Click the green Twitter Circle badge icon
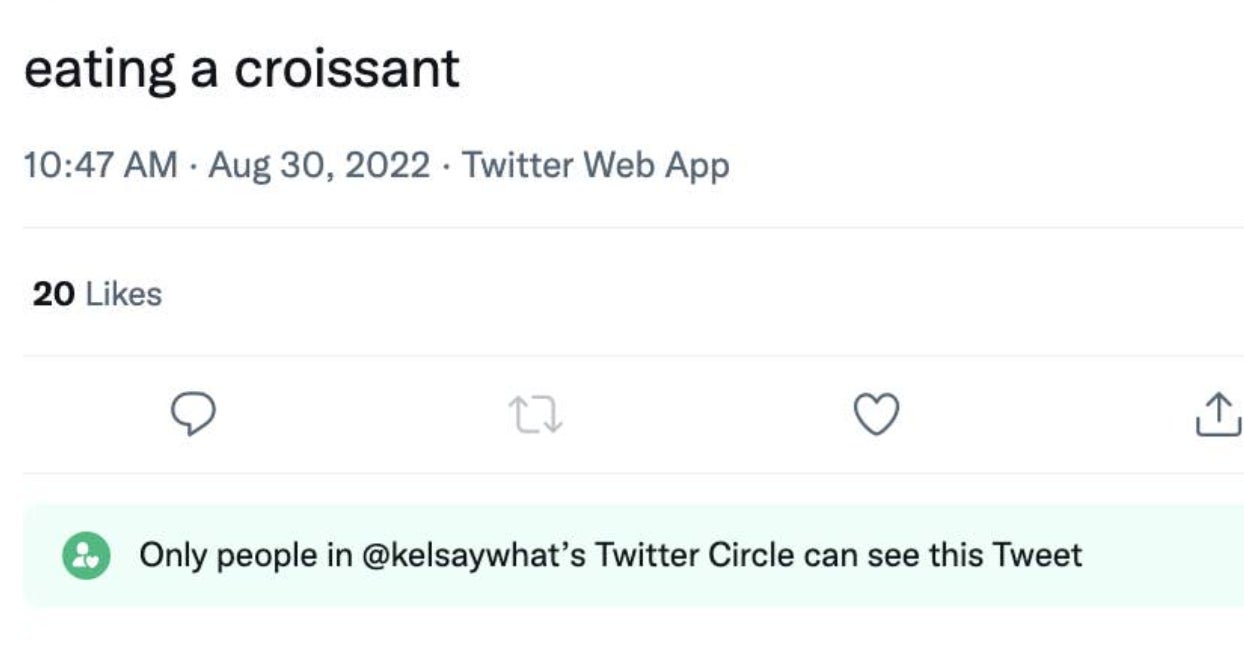1244x651 pixels. (x=87, y=555)
